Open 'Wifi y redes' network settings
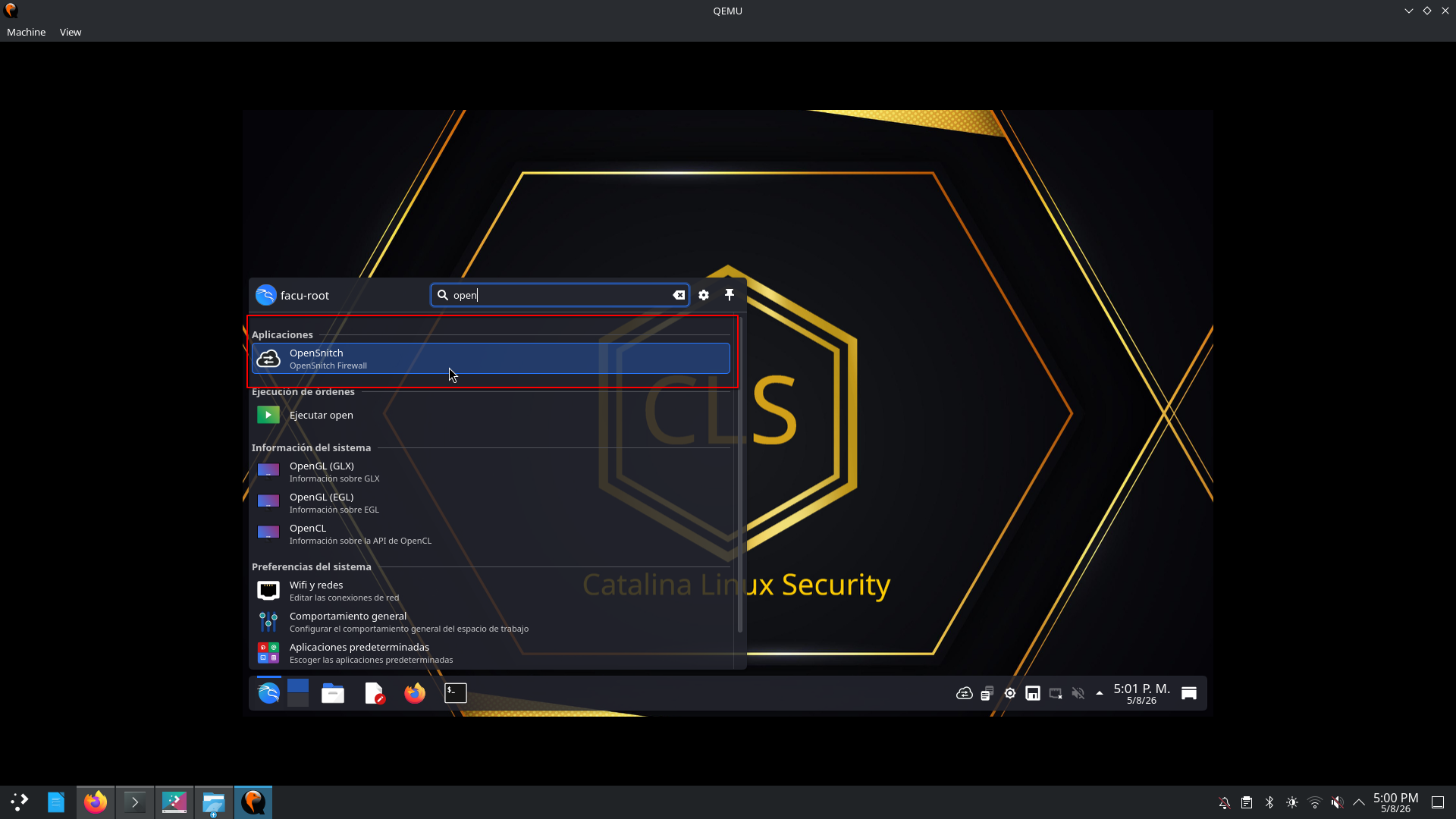The image size is (1456, 819). point(491,591)
